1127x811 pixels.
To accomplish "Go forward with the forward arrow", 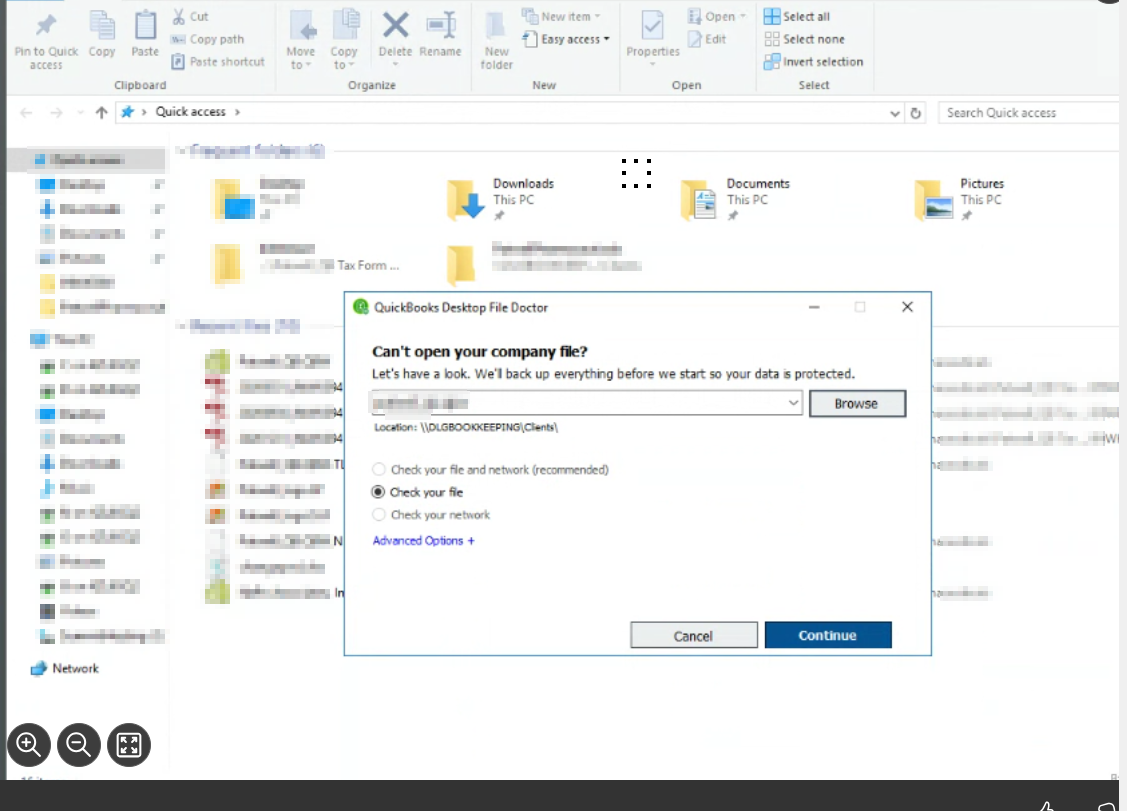I will [56, 112].
